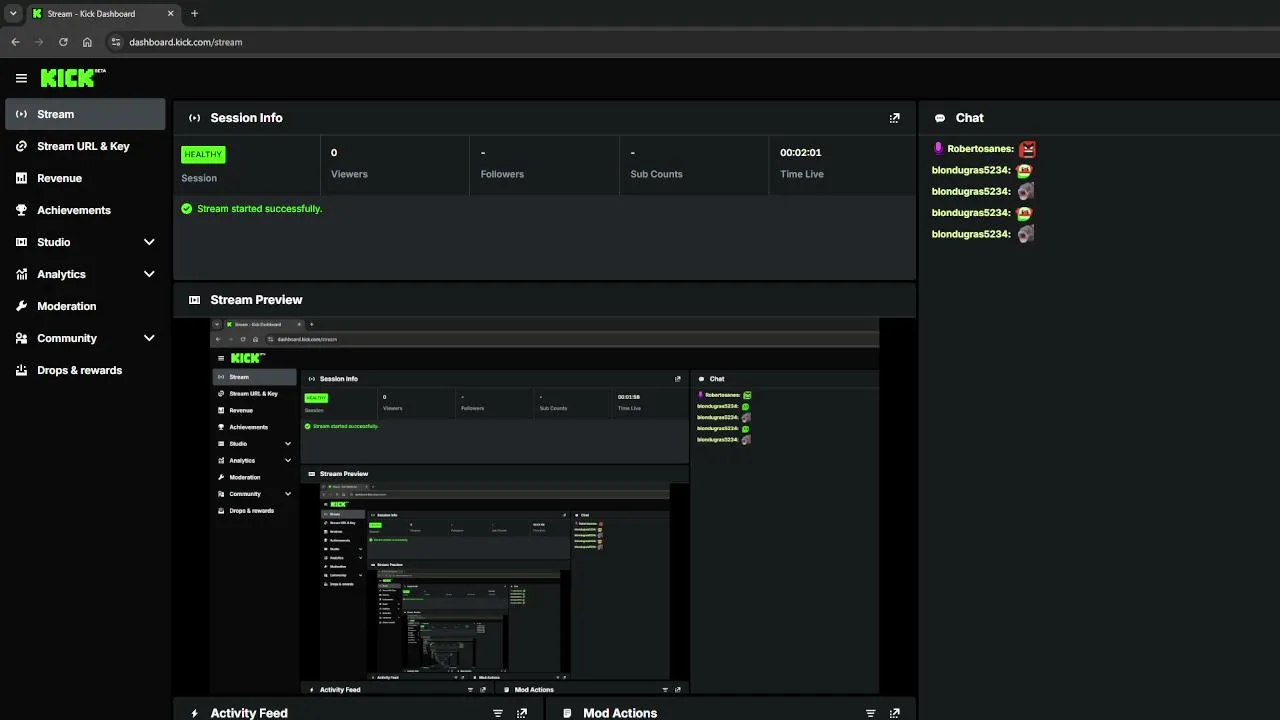
Task: Go back in the browser
Action: tap(15, 42)
